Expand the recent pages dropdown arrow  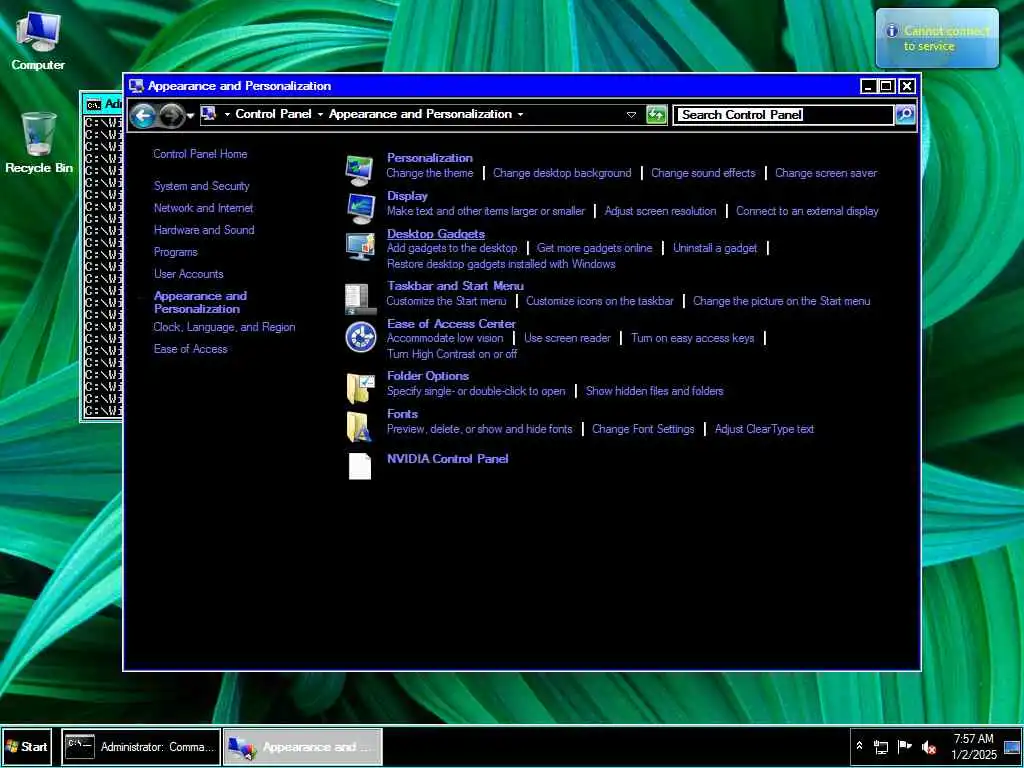point(190,116)
